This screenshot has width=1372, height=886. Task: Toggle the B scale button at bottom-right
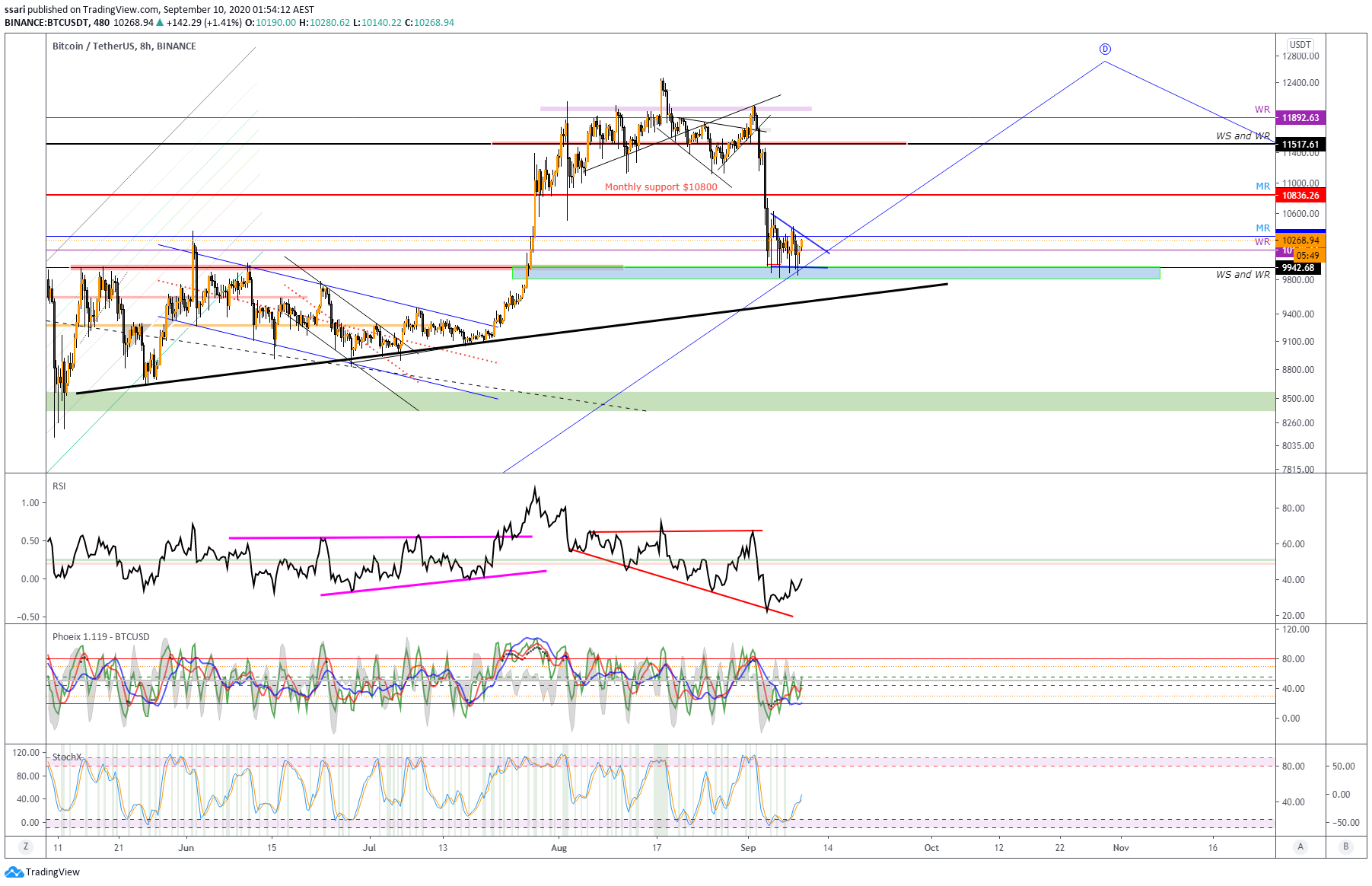[x=1346, y=846]
